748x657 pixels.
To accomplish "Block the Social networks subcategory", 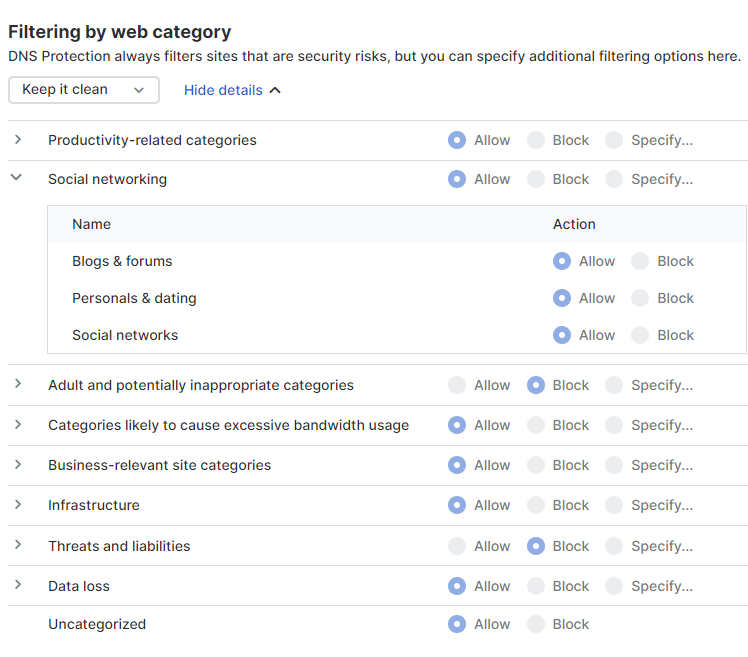I will [x=641, y=335].
